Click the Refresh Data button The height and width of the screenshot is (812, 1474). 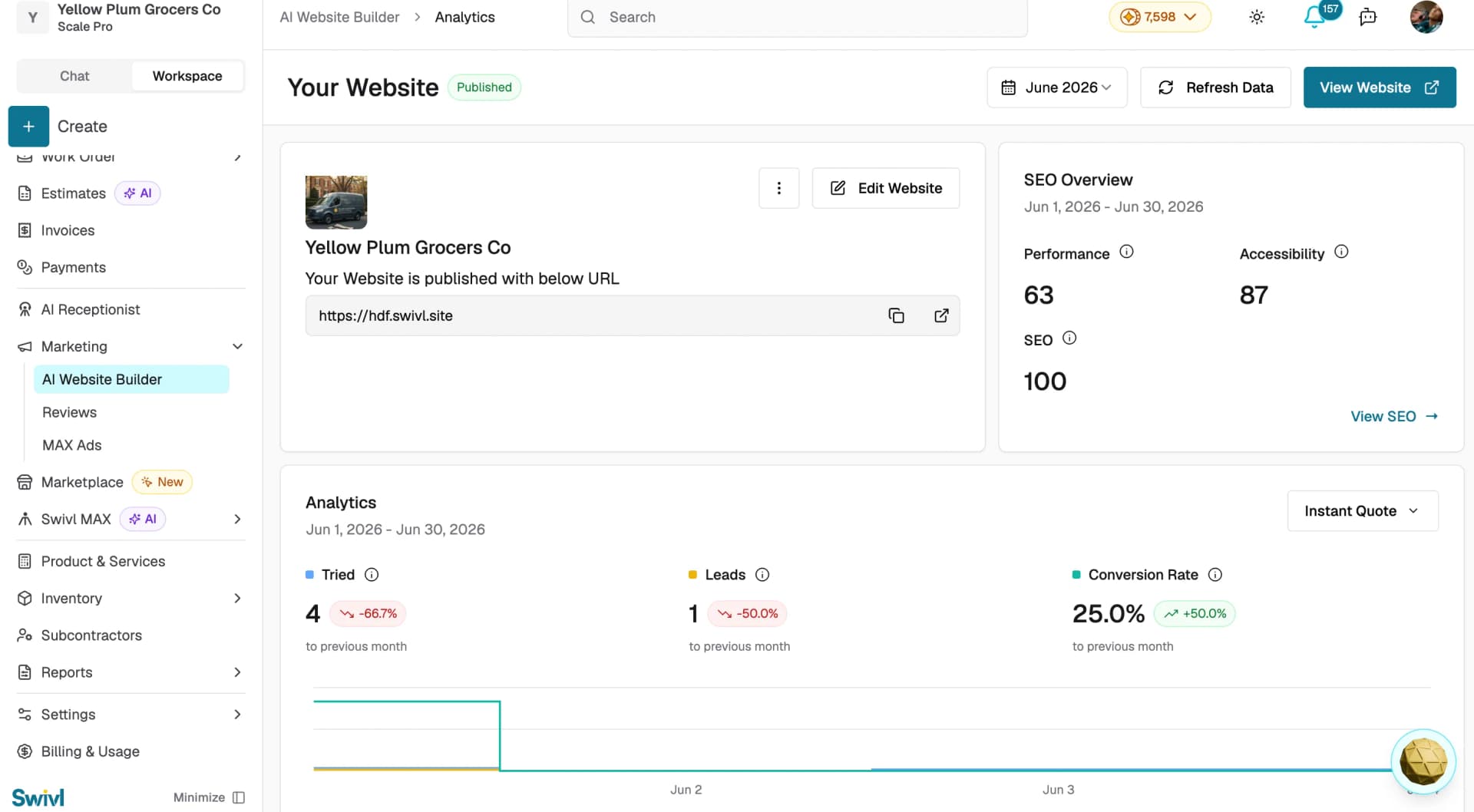point(1215,87)
